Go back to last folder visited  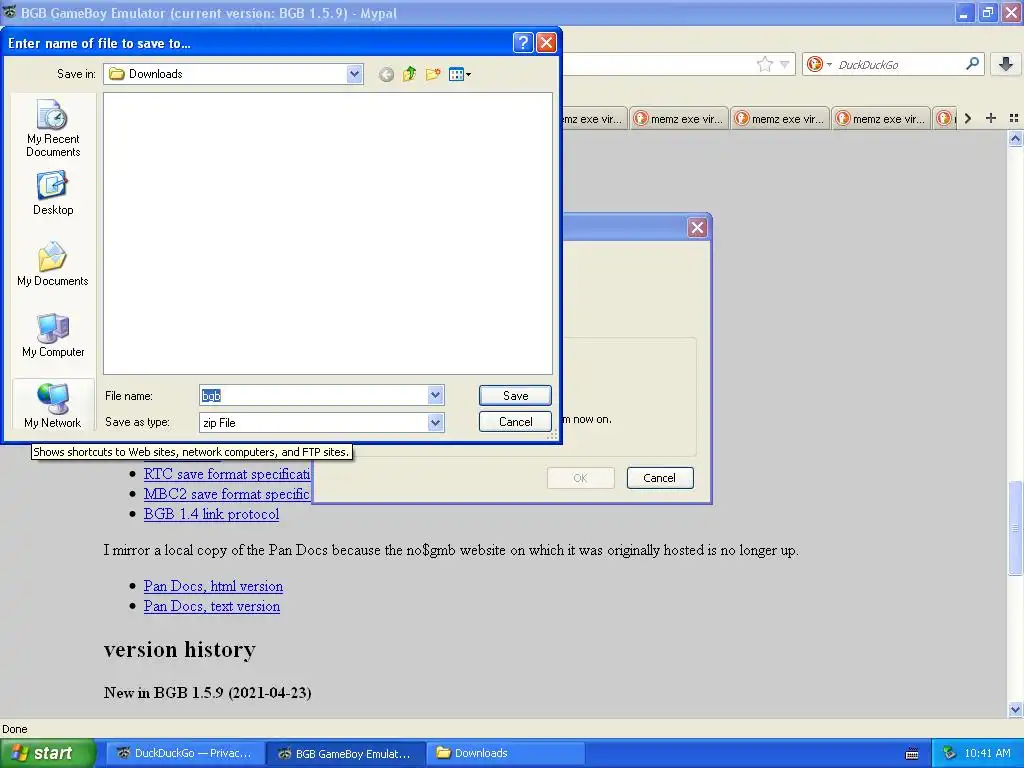(x=387, y=74)
